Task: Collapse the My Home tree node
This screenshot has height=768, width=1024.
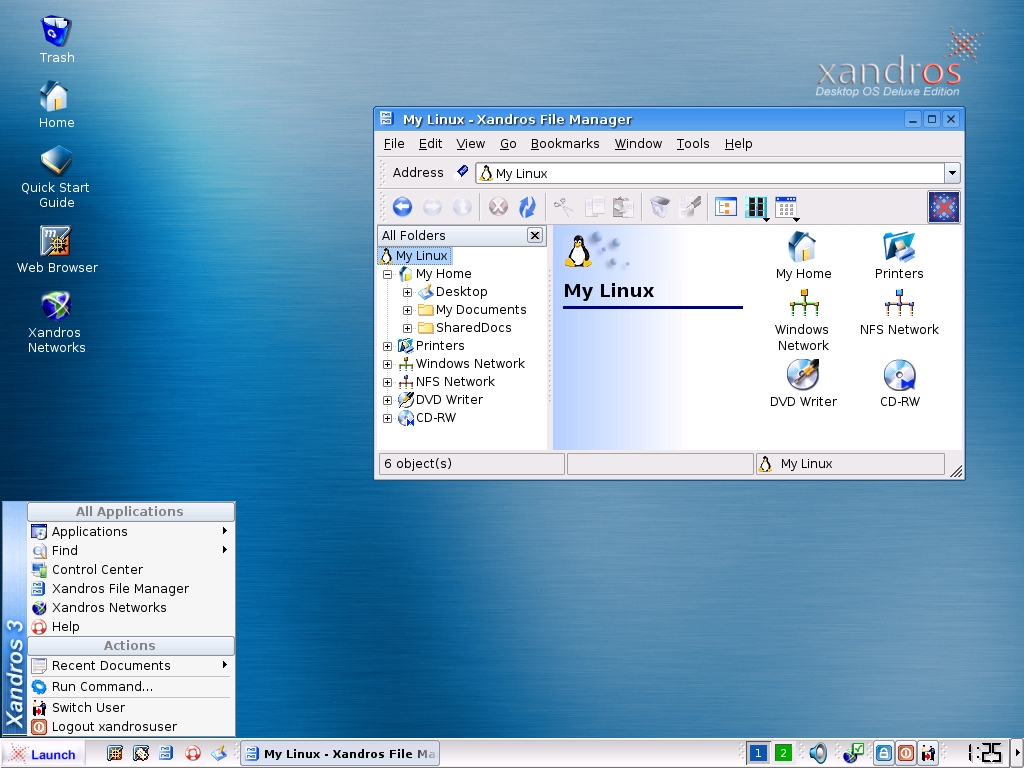Action: point(388,274)
